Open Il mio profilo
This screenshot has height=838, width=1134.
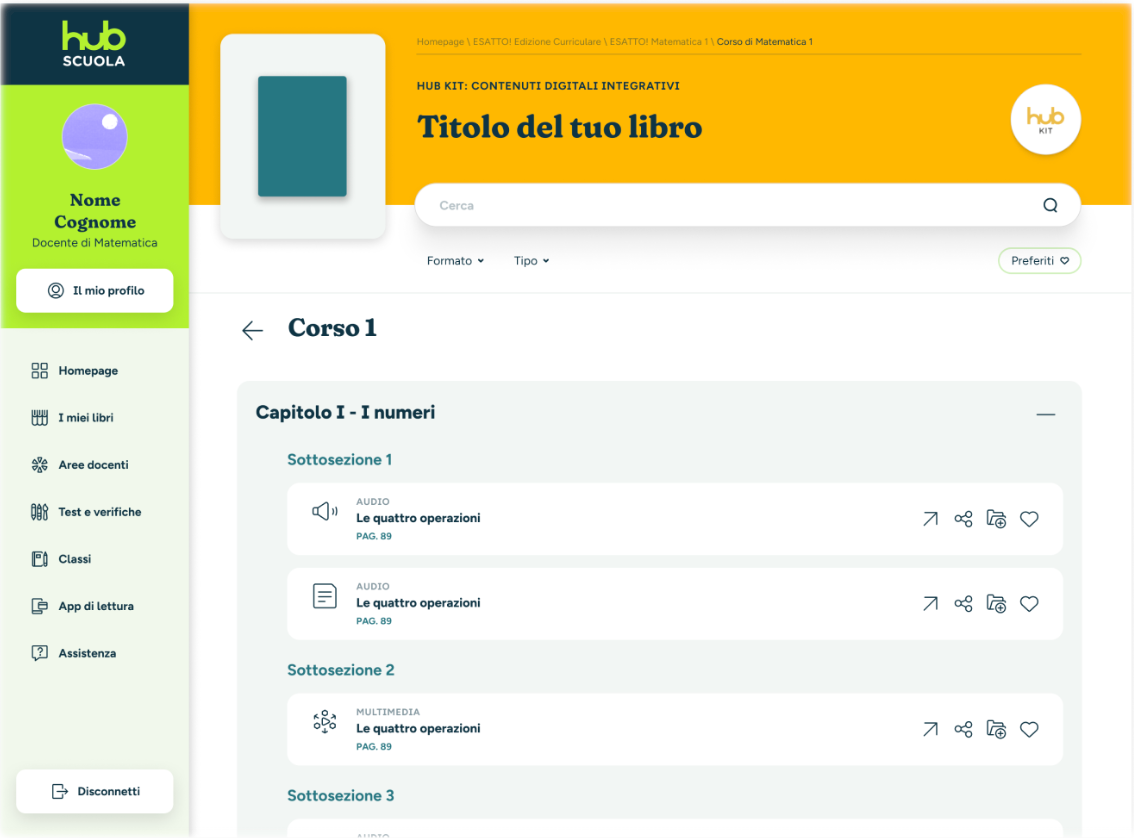[x=95, y=291]
